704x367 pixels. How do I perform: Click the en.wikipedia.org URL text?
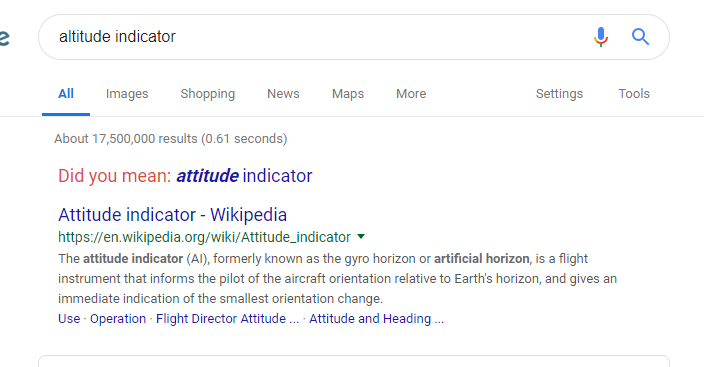point(204,237)
